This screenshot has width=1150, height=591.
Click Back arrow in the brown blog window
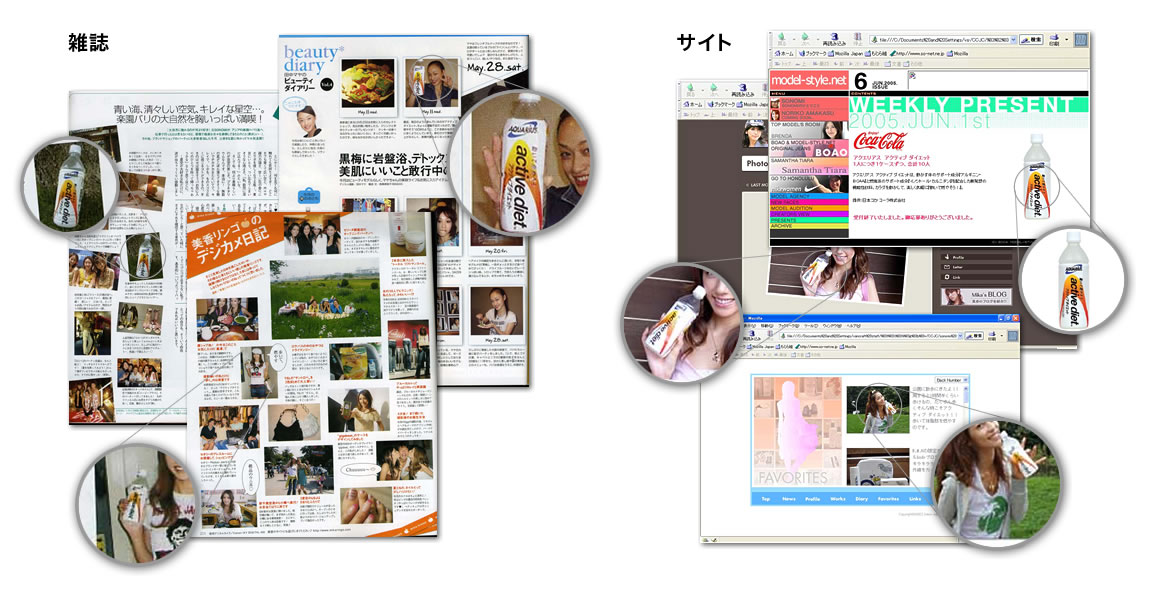[x=690, y=88]
